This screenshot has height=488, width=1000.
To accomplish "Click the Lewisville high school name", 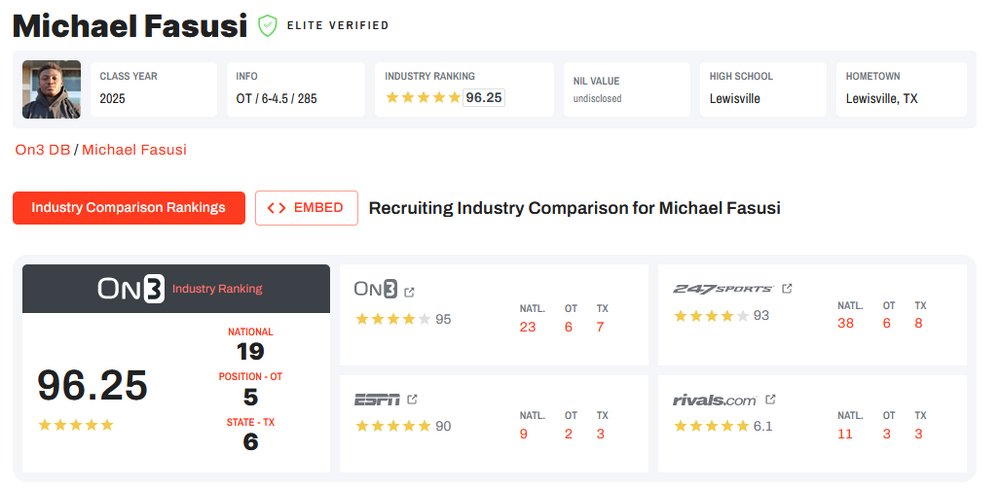I will point(735,99).
